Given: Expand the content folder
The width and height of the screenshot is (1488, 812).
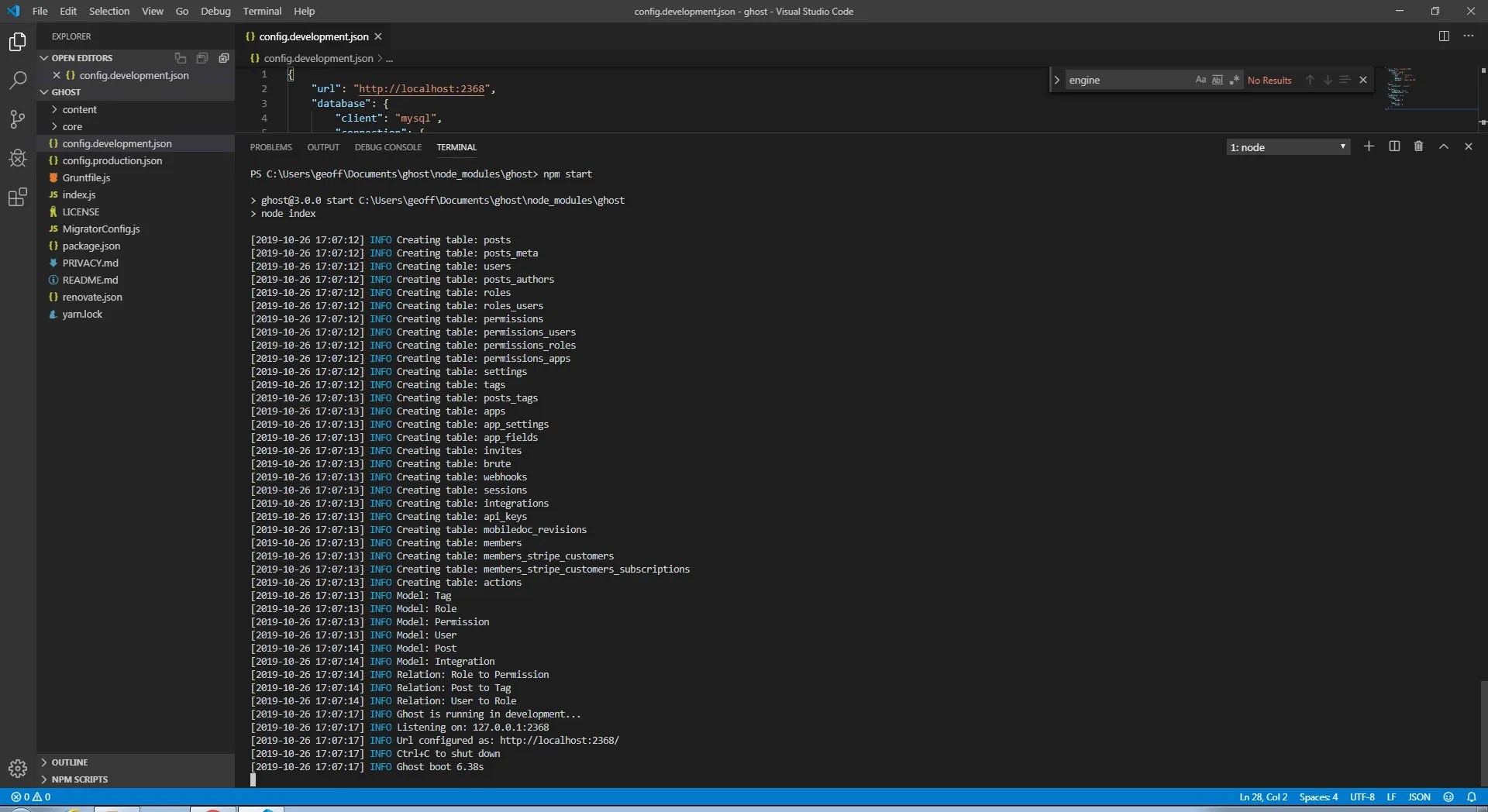Looking at the screenshot, I should click(x=80, y=109).
